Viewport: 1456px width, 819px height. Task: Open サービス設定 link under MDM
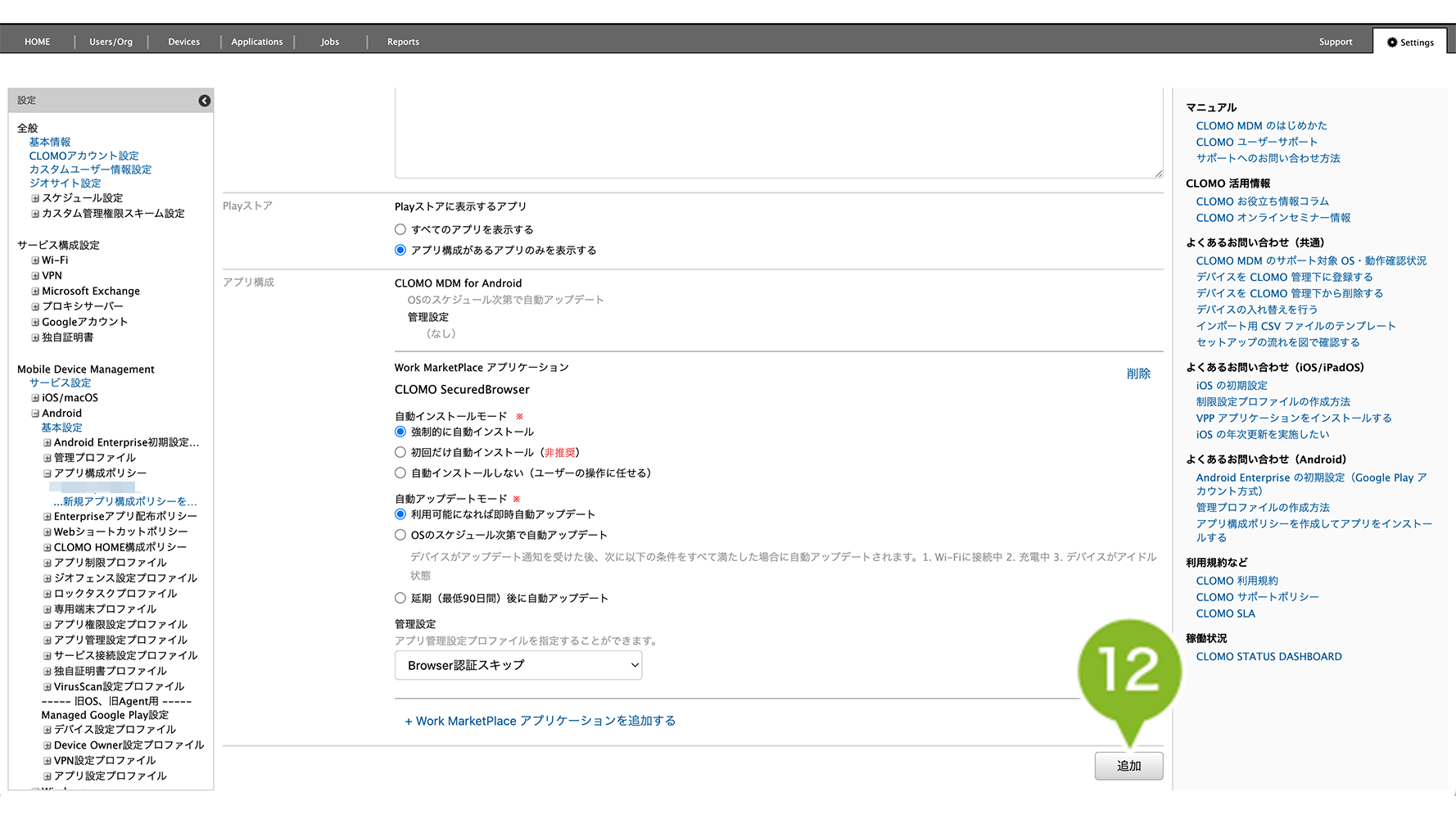tap(61, 382)
